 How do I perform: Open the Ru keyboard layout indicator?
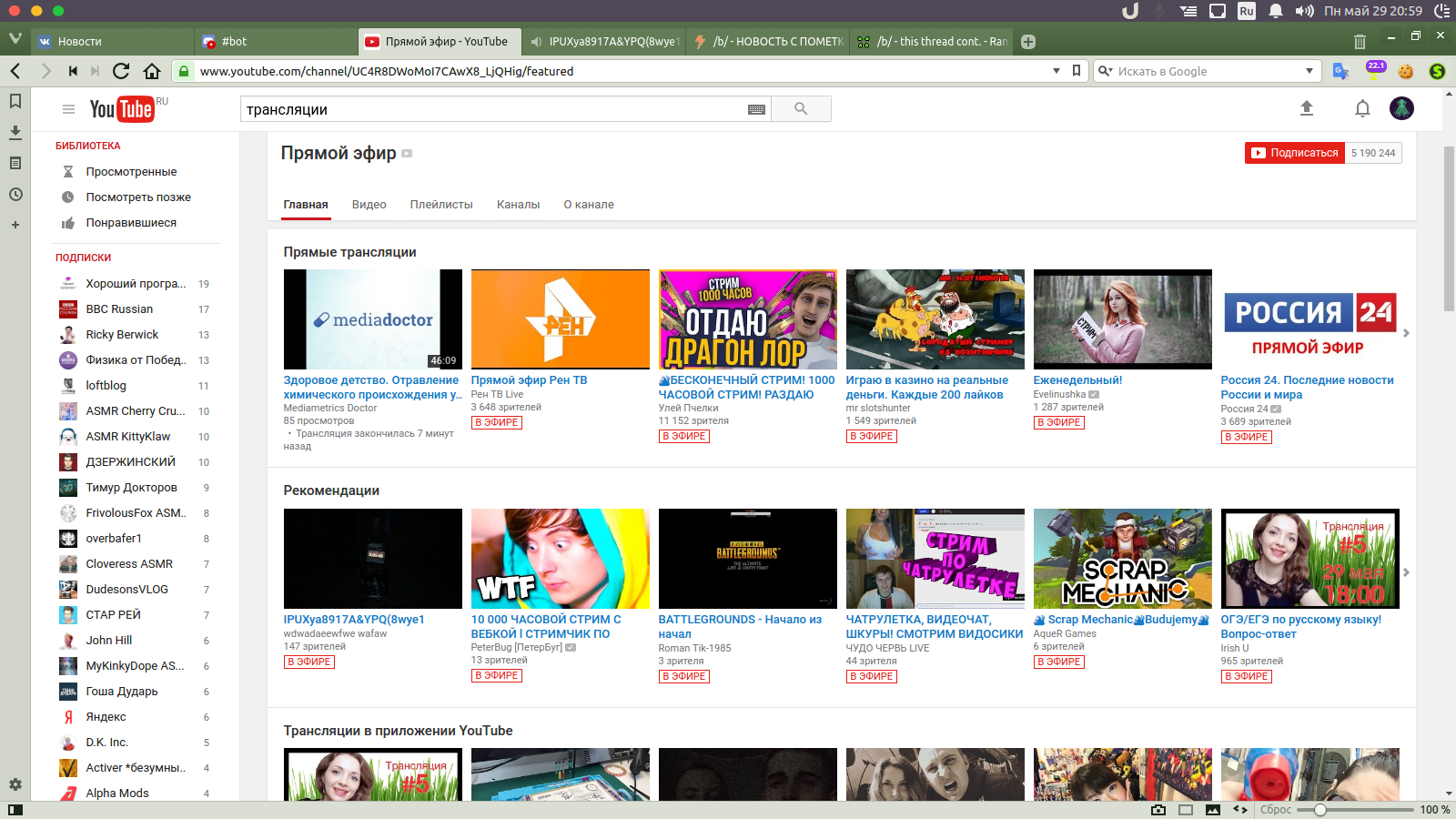pyautogui.click(x=1247, y=11)
